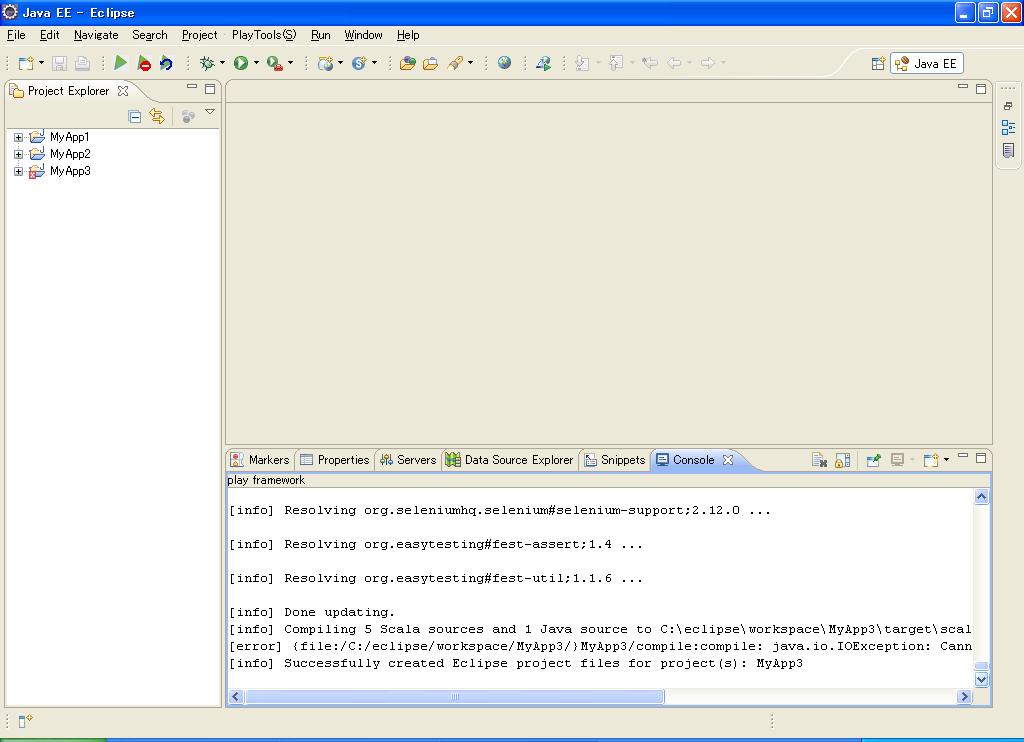Open the Search toolbar dropdown arrow
Image resolution: width=1024 pixels, height=742 pixels.
tap(470, 63)
